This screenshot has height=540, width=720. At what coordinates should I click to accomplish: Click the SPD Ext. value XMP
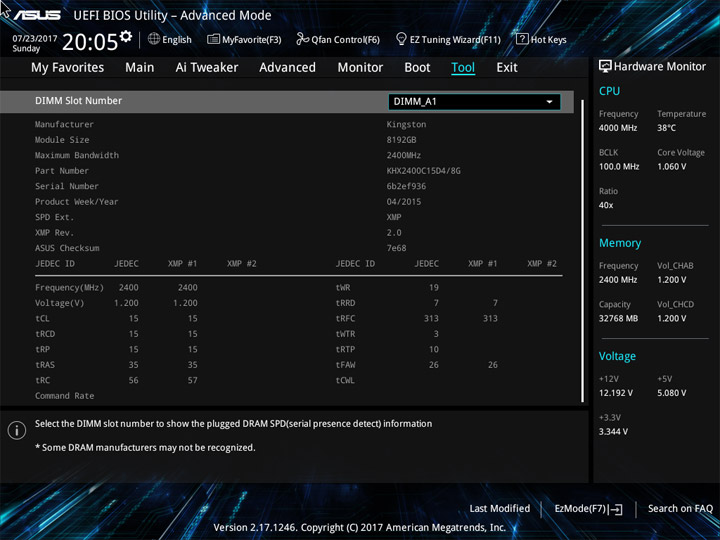tap(394, 217)
